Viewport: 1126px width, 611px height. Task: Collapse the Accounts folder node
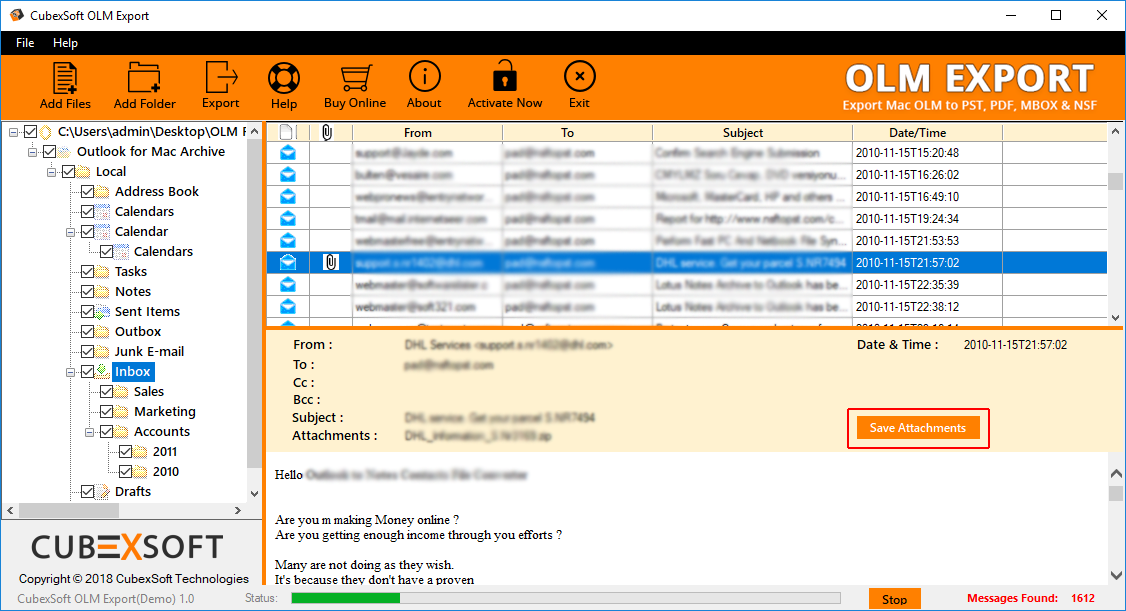point(90,432)
